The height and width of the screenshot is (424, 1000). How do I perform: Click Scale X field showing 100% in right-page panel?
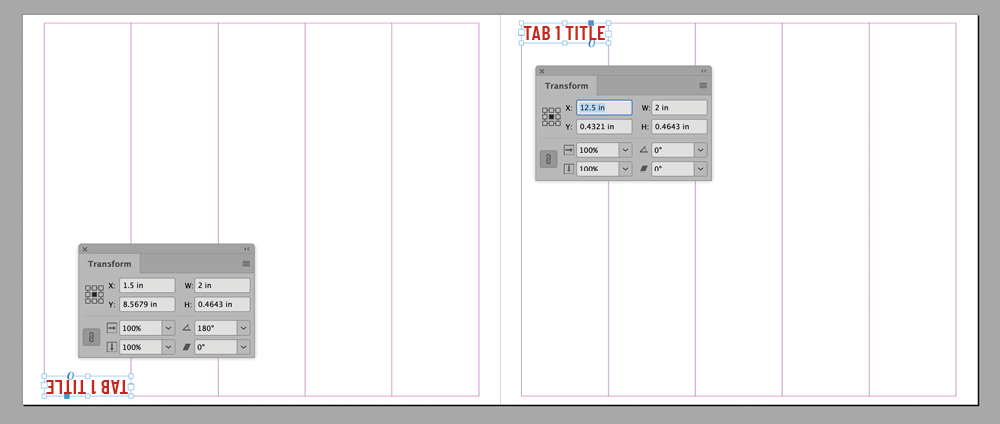[598, 150]
